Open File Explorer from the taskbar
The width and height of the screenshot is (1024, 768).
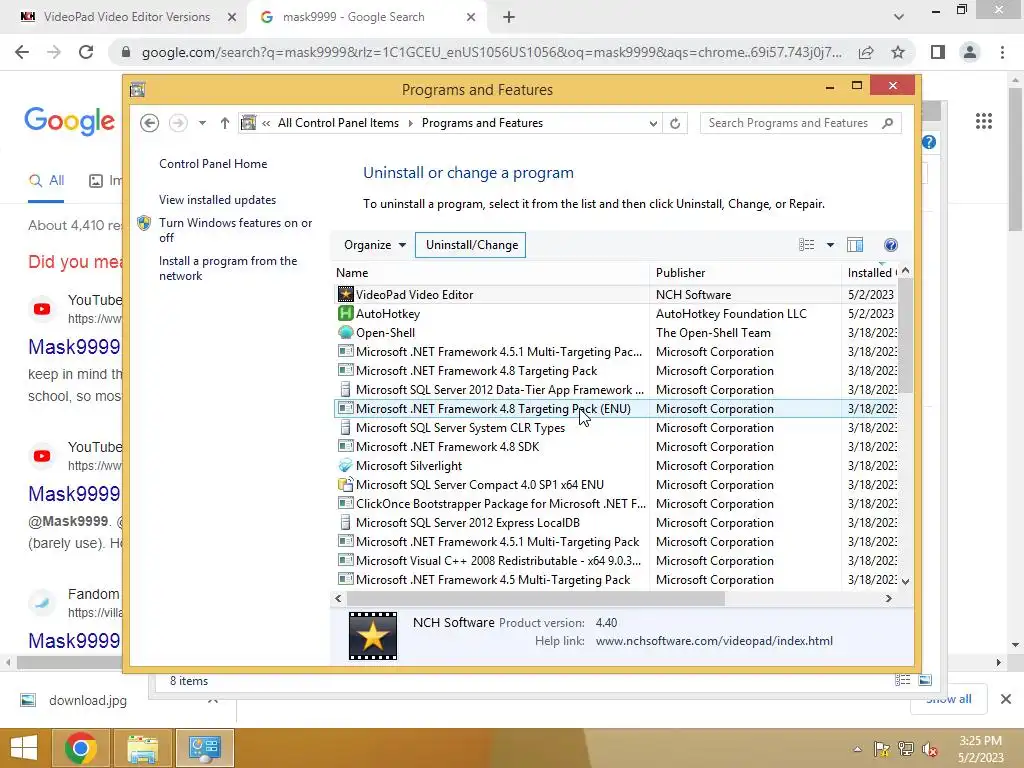click(143, 748)
